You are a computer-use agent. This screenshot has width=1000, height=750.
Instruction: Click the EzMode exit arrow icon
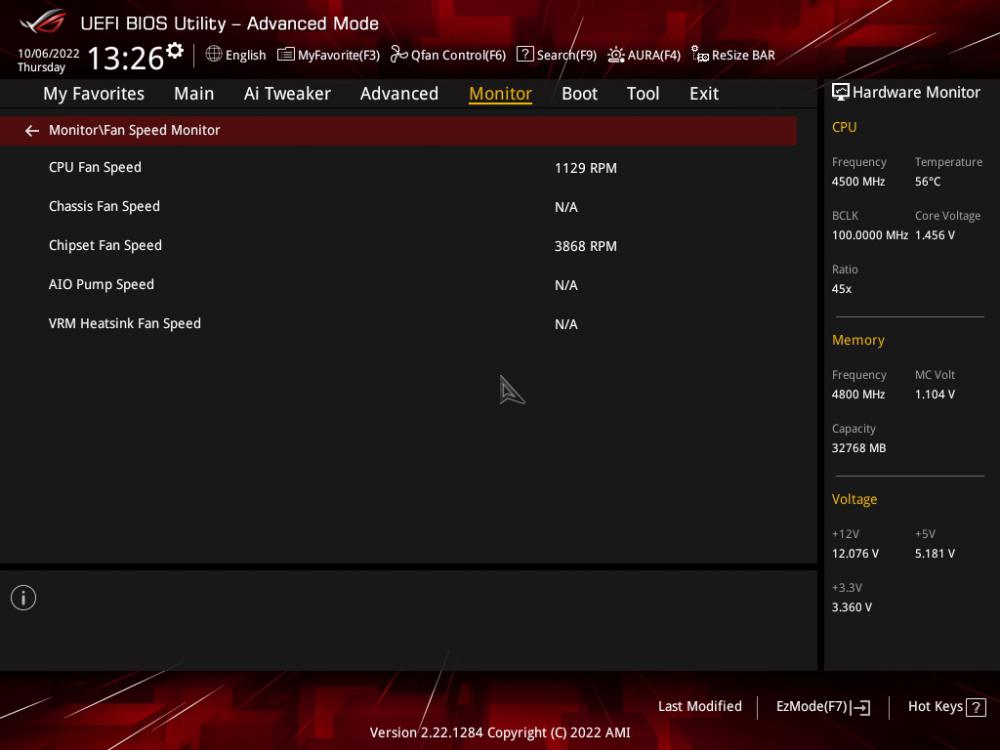(860, 707)
